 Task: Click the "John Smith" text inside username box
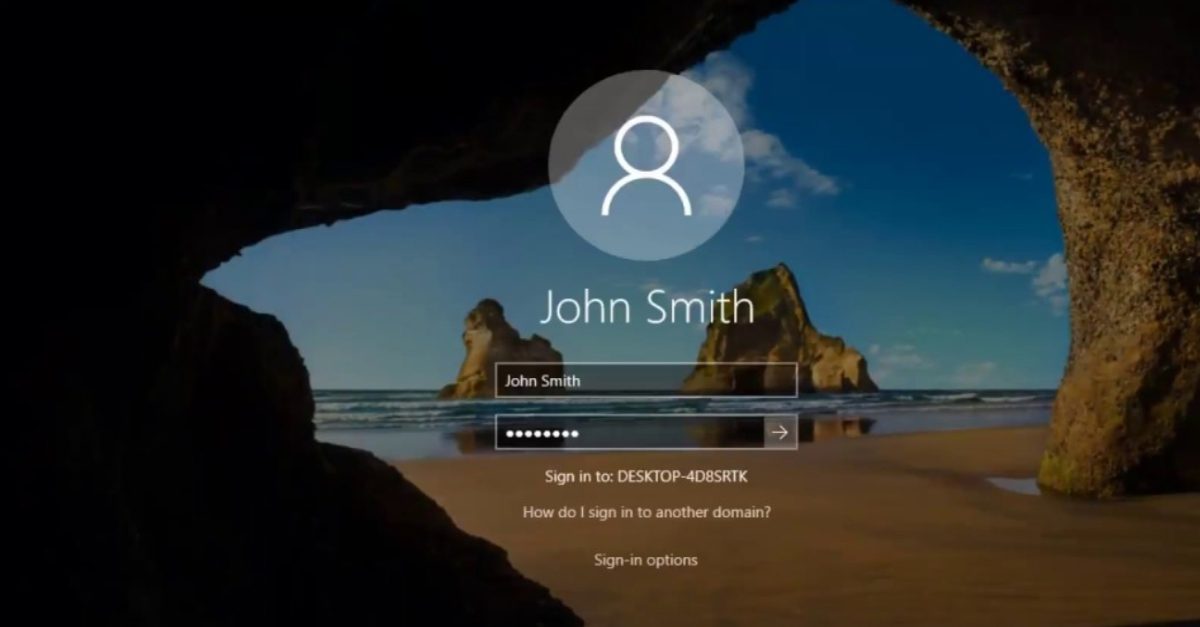pos(542,380)
